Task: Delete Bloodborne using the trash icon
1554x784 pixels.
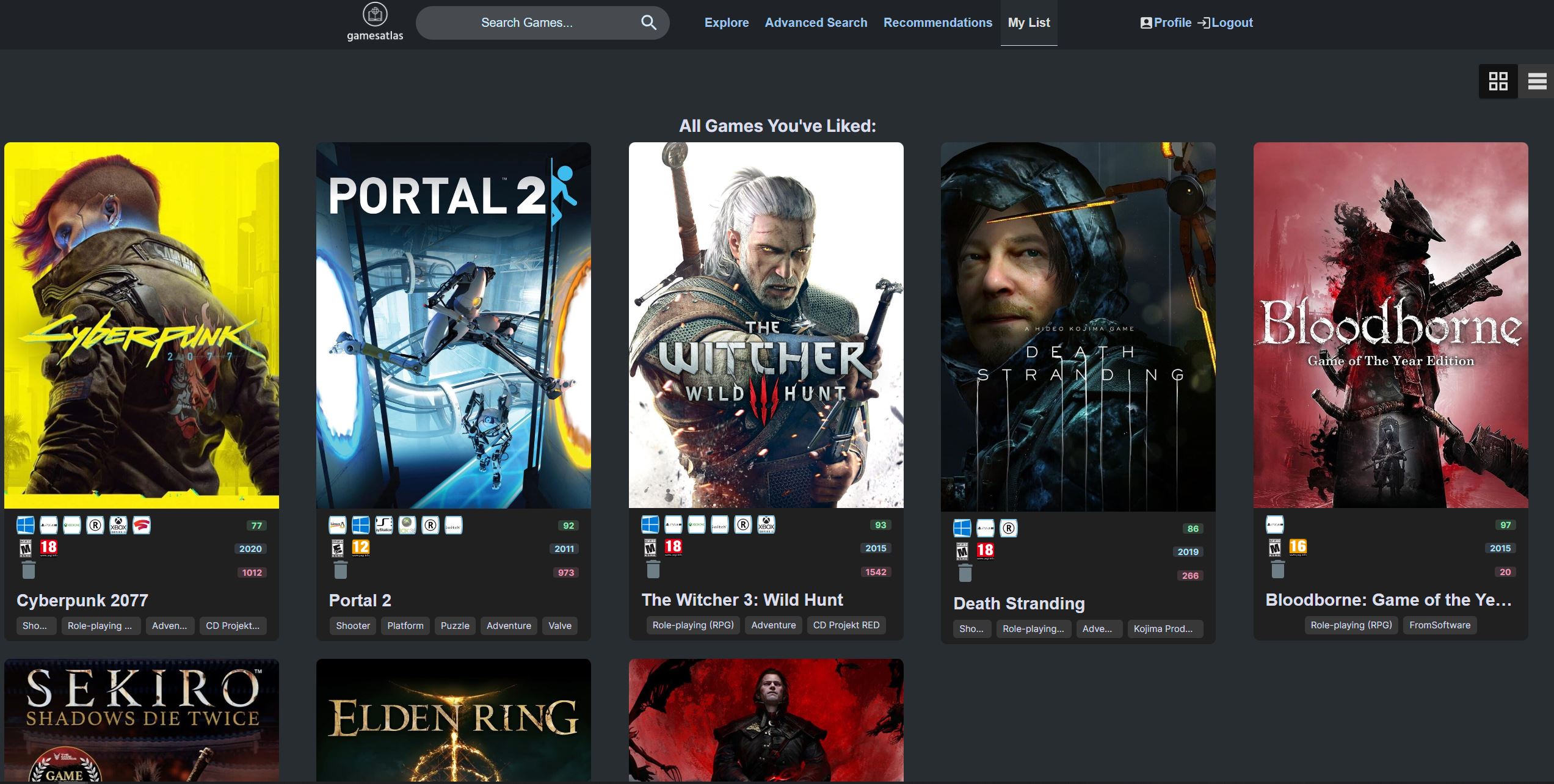Action: click(1278, 570)
